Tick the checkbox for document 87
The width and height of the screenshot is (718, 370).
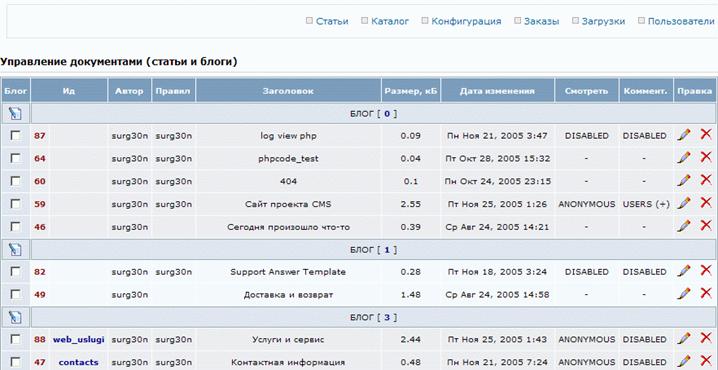[x=16, y=136]
